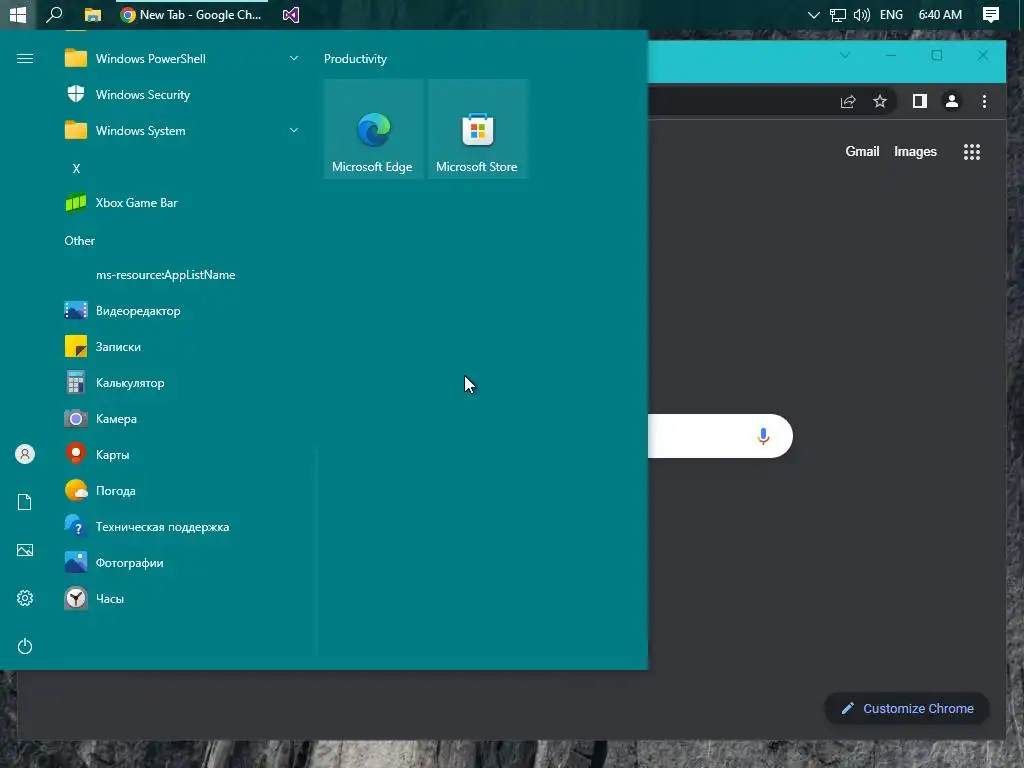Open the Pictures icon in Start sidebar

pyautogui.click(x=25, y=550)
